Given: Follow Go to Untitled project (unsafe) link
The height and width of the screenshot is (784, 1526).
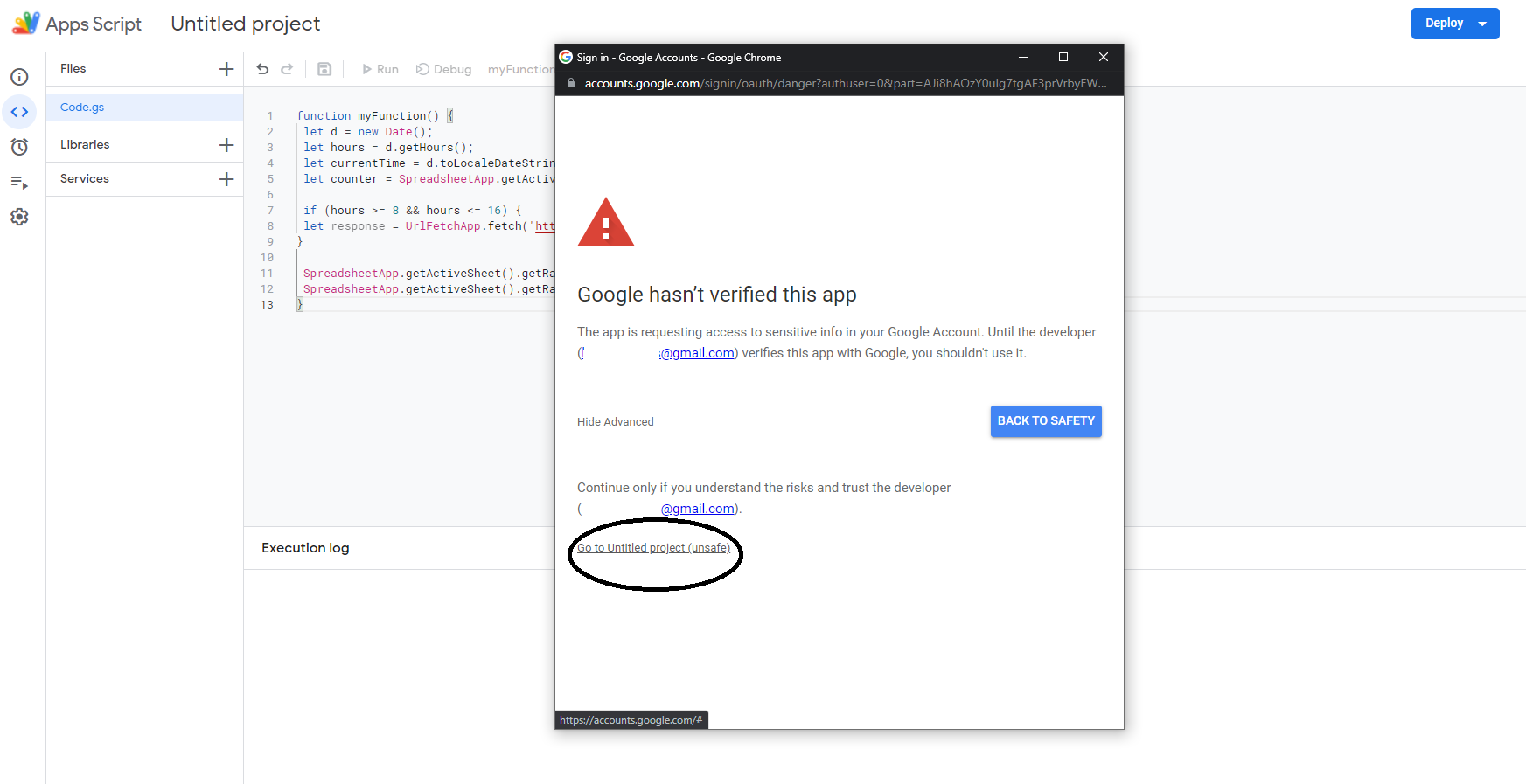Looking at the screenshot, I should tap(653, 548).
